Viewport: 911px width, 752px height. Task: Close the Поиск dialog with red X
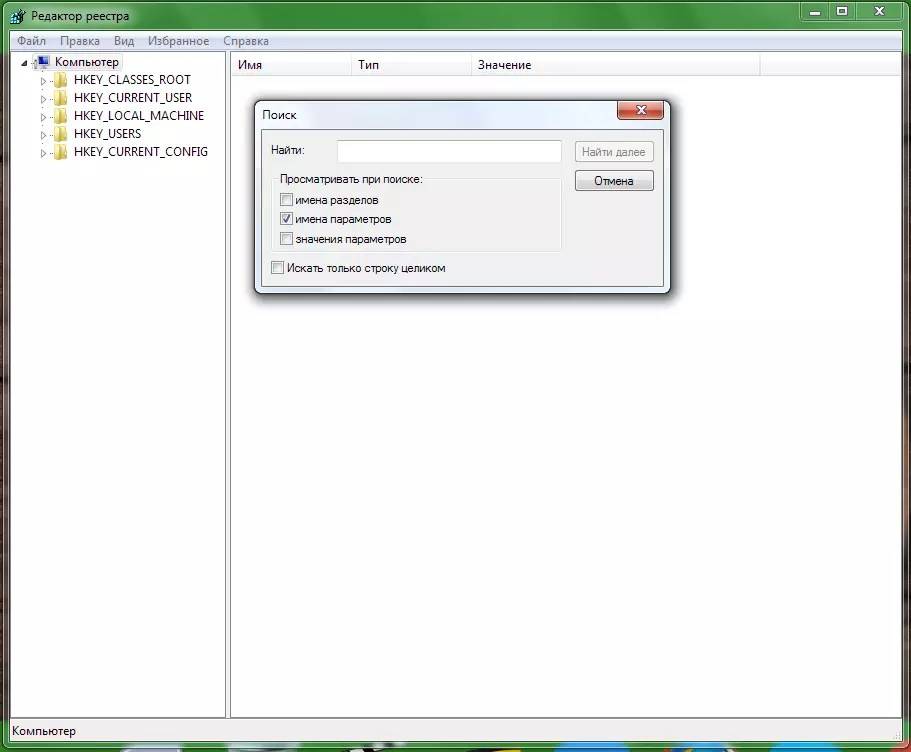tap(640, 111)
